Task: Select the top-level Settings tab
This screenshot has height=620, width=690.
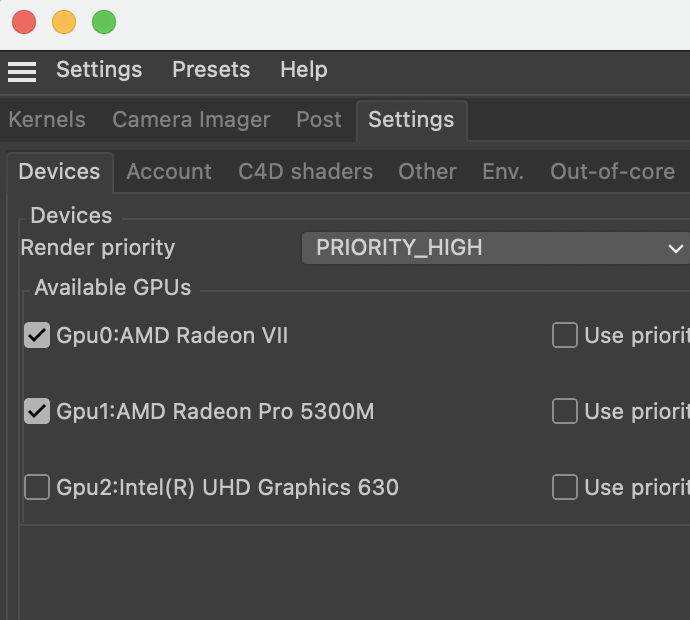Action: [411, 120]
